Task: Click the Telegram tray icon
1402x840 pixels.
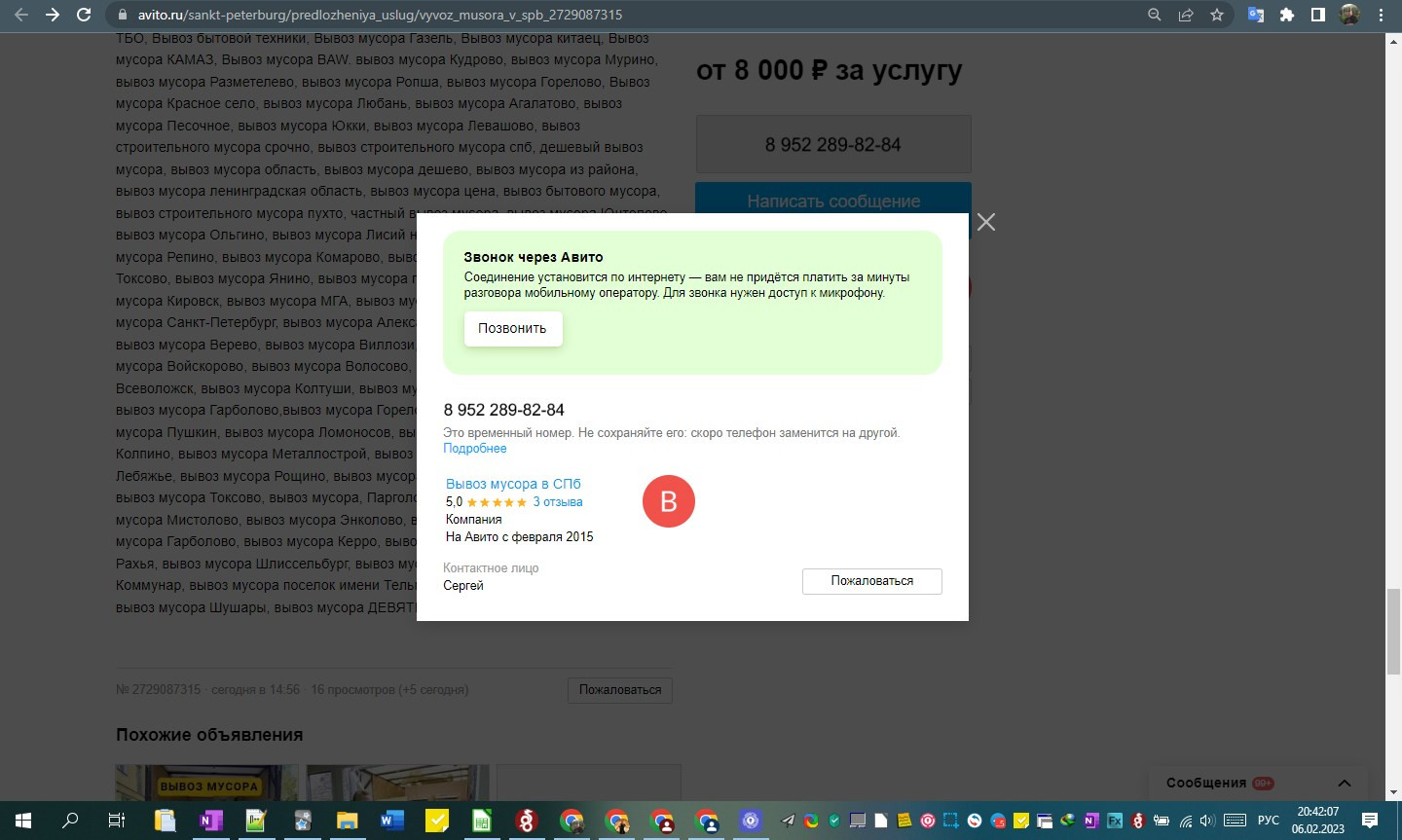Action: [x=788, y=821]
